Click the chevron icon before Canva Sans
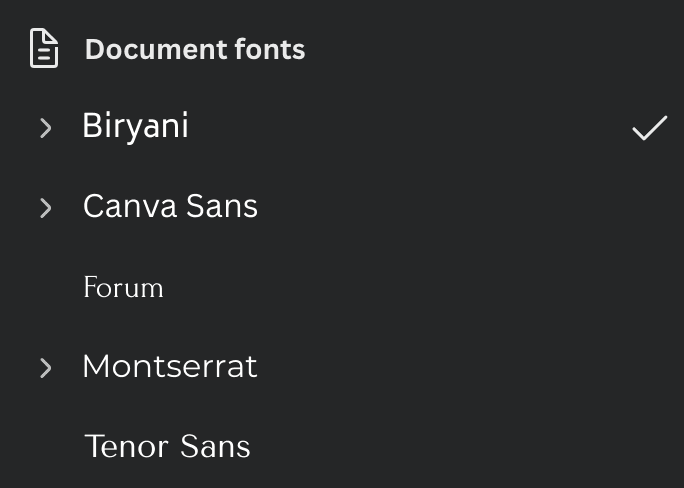Viewport: 684px width, 488px height. click(x=45, y=208)
